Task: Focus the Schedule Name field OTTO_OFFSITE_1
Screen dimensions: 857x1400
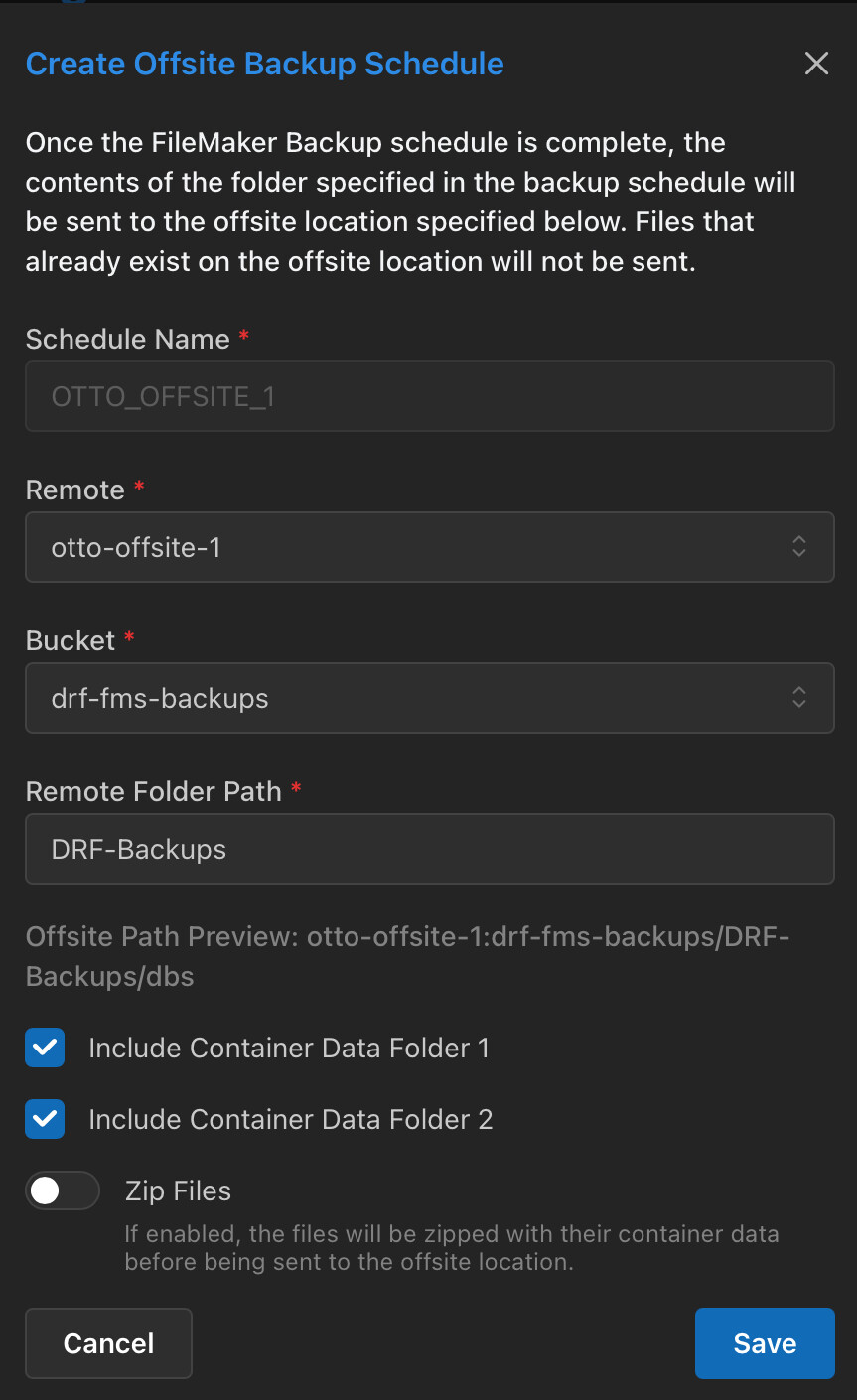Action: 429,396
